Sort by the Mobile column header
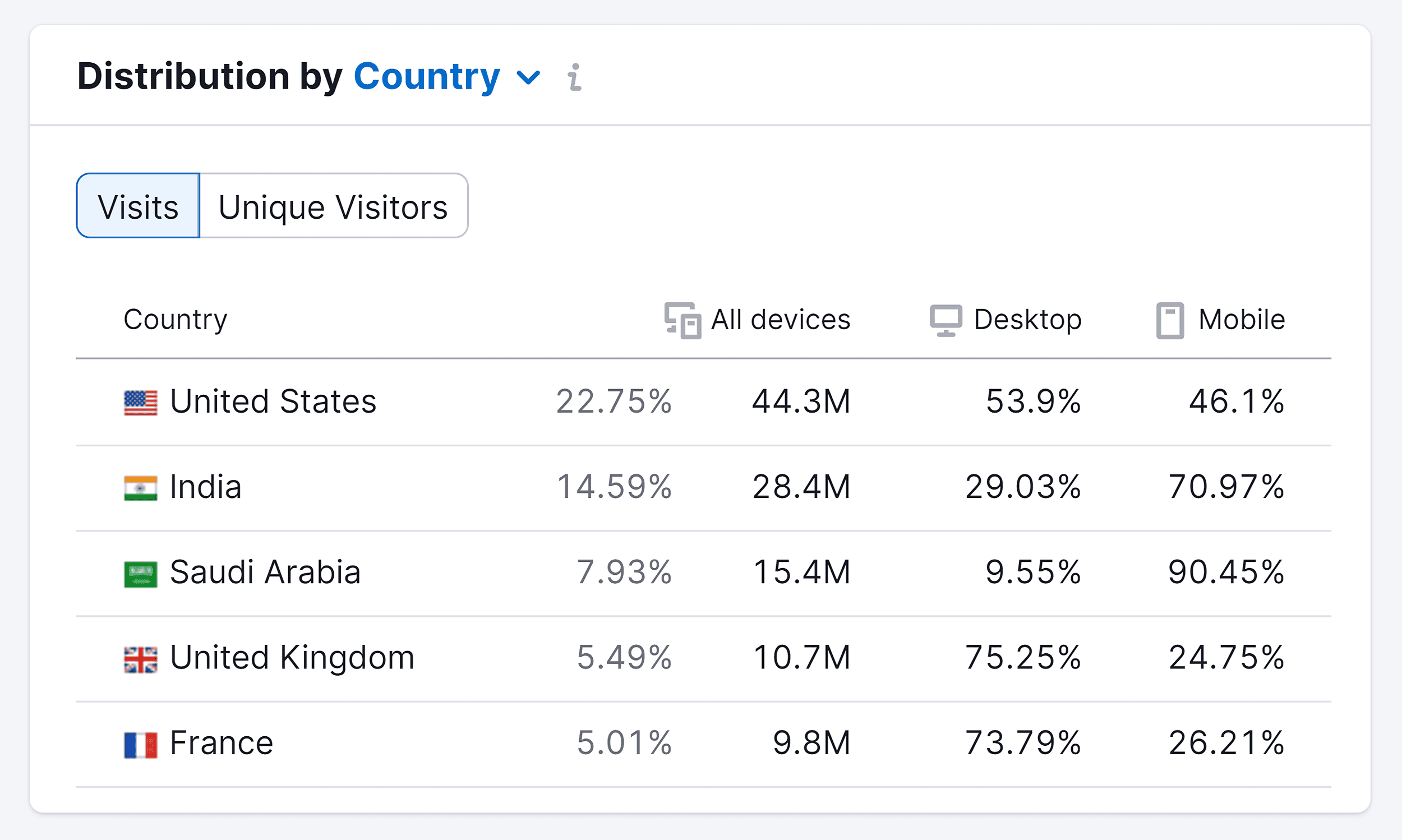The height and width of the screenshot is (840, 1402). pos(1241,320)
